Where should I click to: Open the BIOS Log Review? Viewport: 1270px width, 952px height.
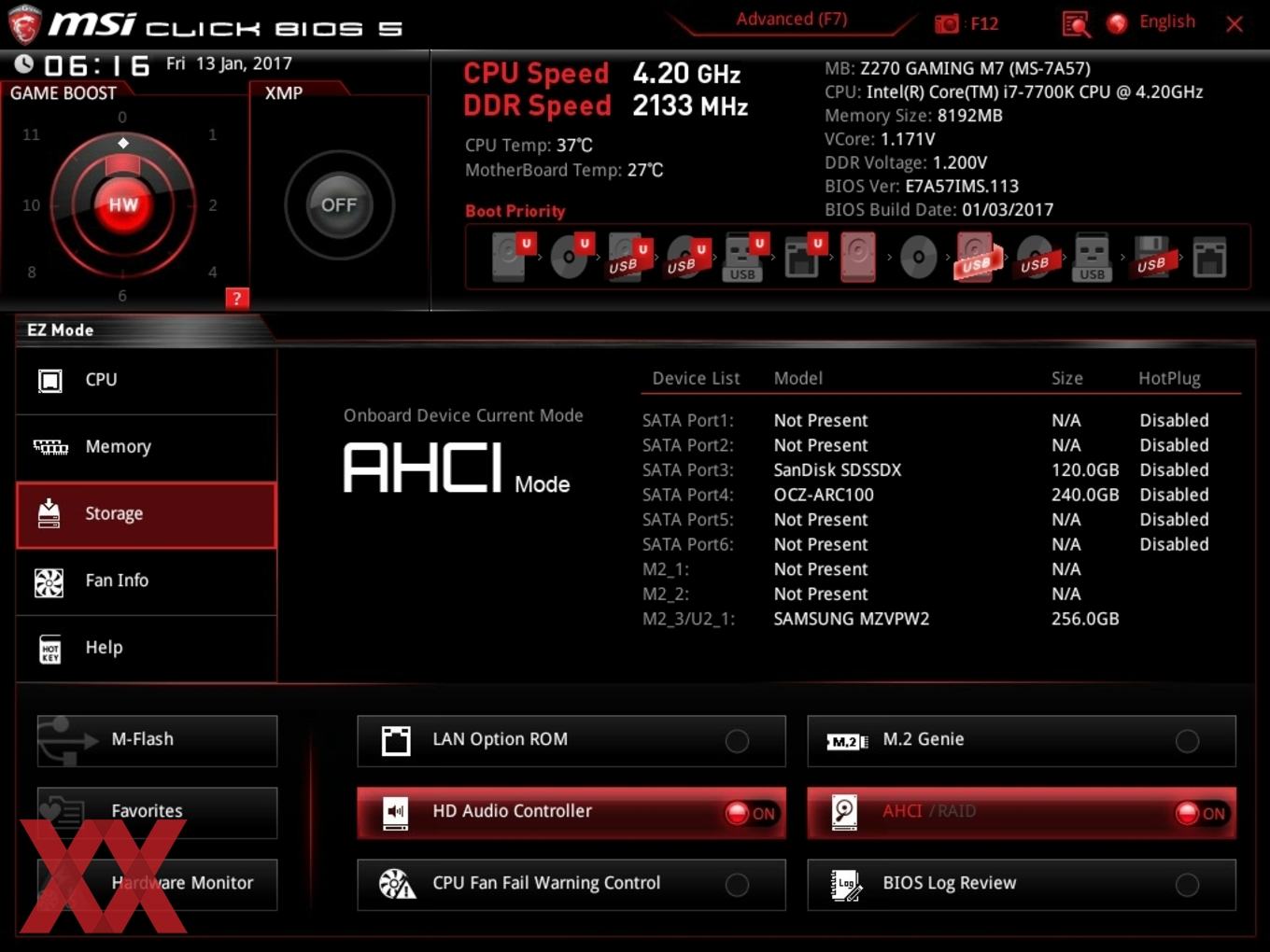coord(1021,884)
